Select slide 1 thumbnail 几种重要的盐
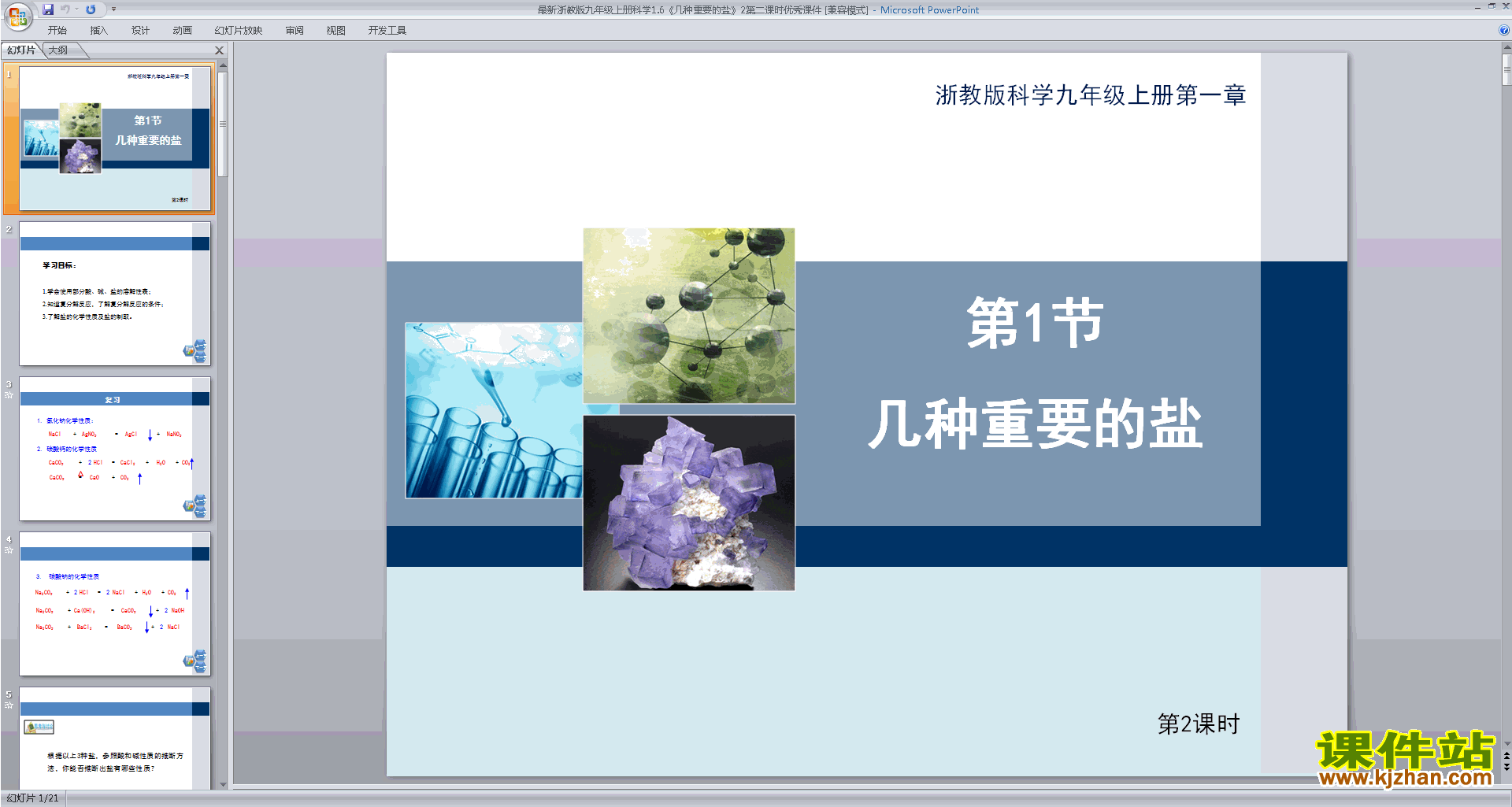This screenshot has width=1512, height=807. pos(115,139)
